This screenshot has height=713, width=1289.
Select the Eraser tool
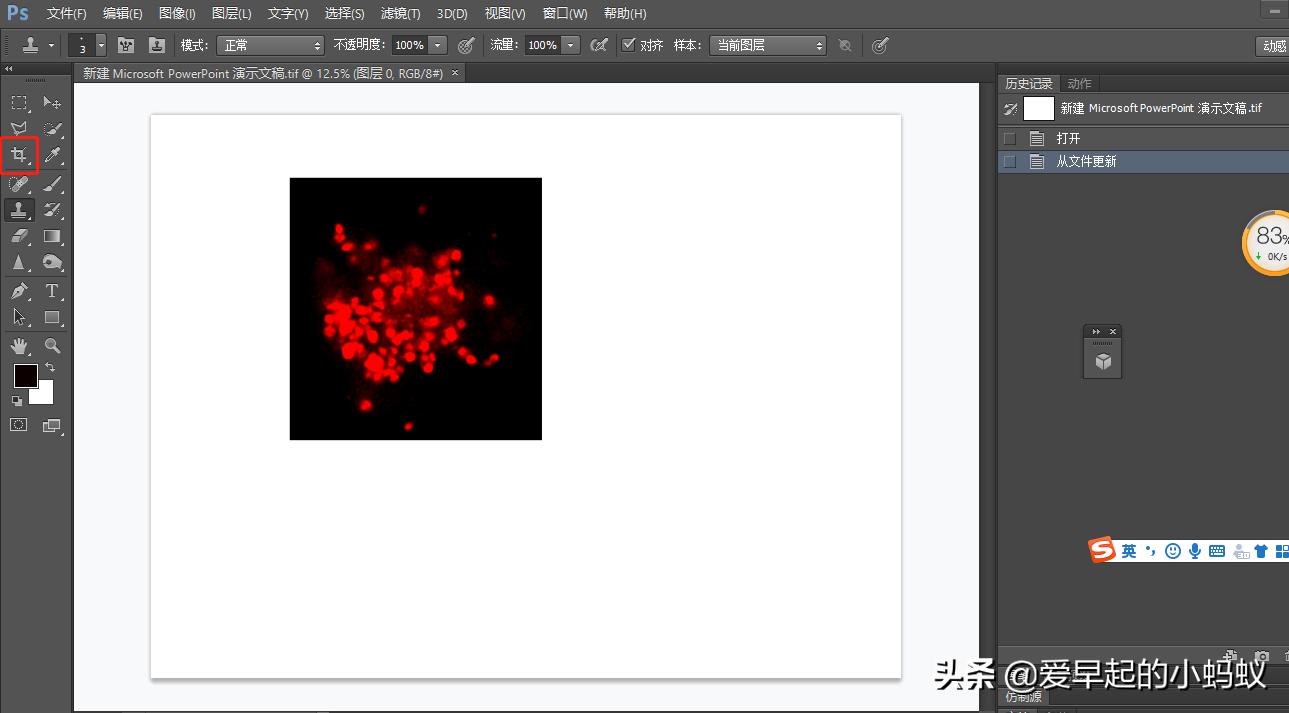pos(19,236)
